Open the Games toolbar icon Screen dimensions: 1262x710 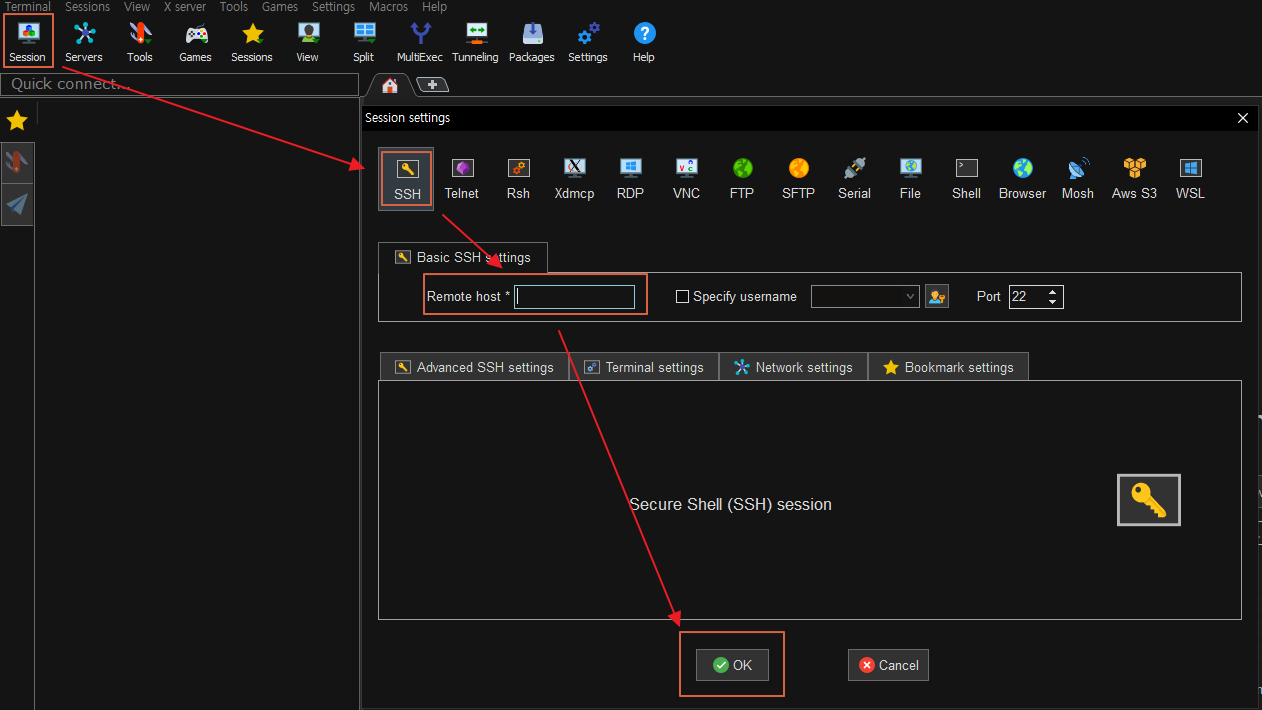(196, 42)
